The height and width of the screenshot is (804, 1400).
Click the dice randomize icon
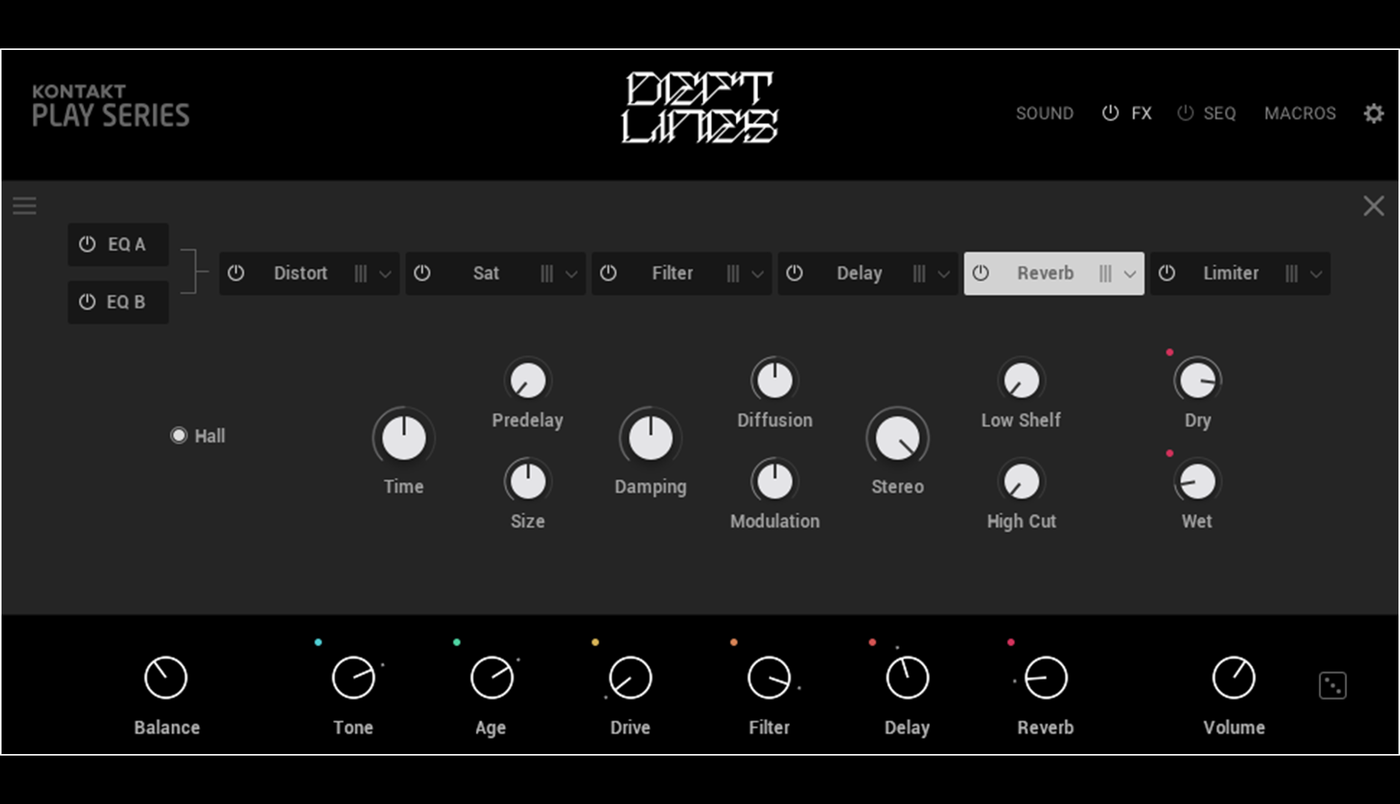1332,685
